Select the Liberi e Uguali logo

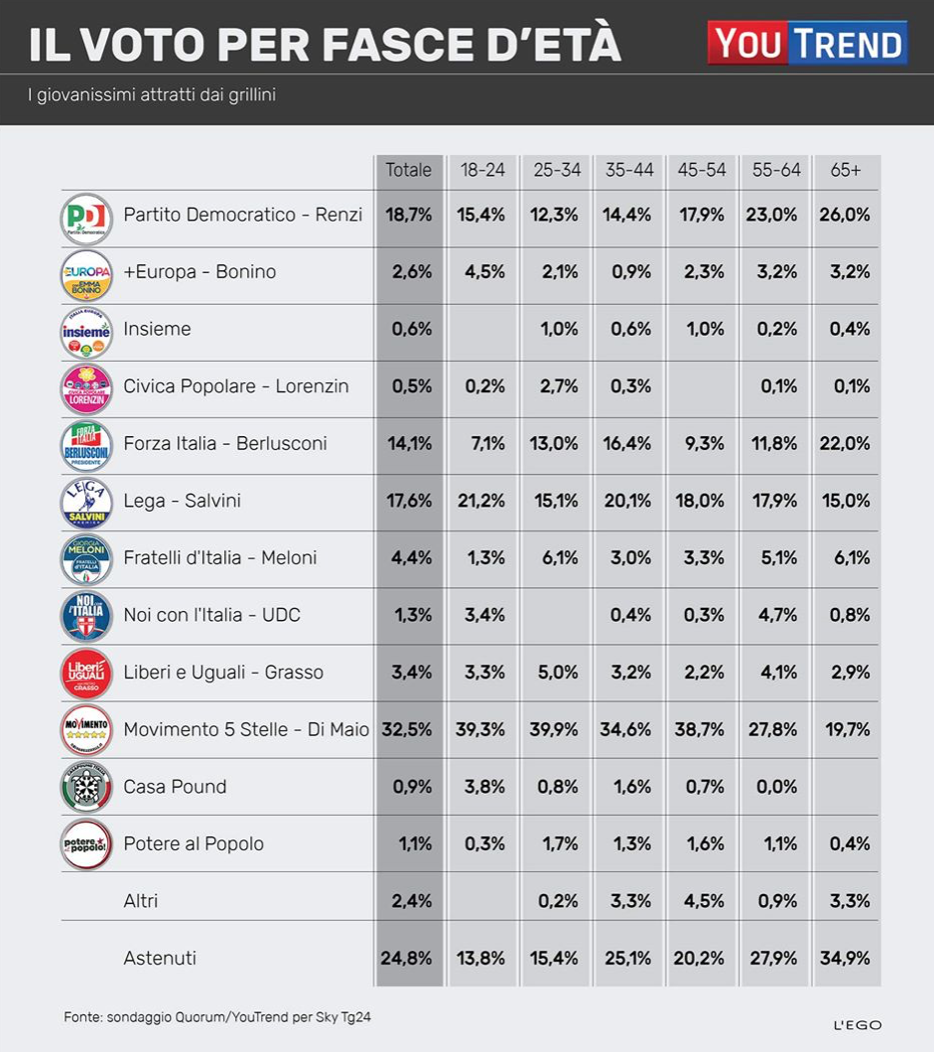(x=87, y=672)
